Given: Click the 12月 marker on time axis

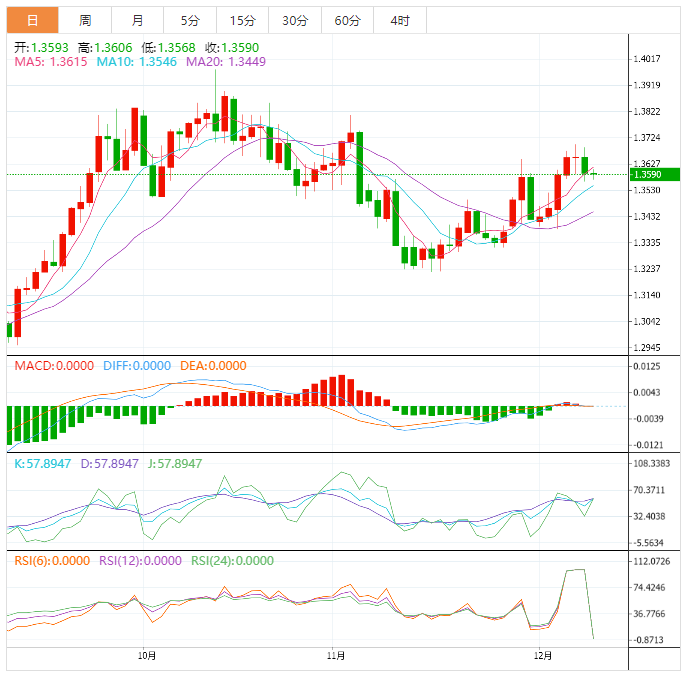Looking at the screenshot, I should (x=543, y=656).
